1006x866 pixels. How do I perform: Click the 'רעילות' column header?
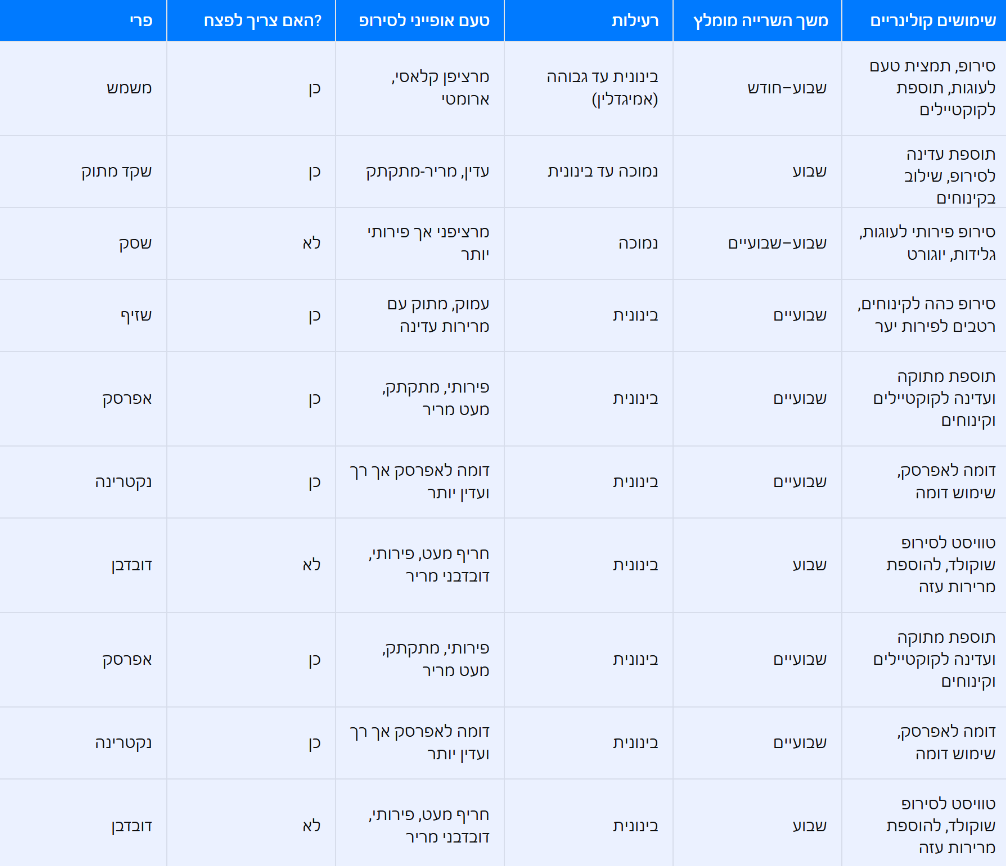(588, 21)
